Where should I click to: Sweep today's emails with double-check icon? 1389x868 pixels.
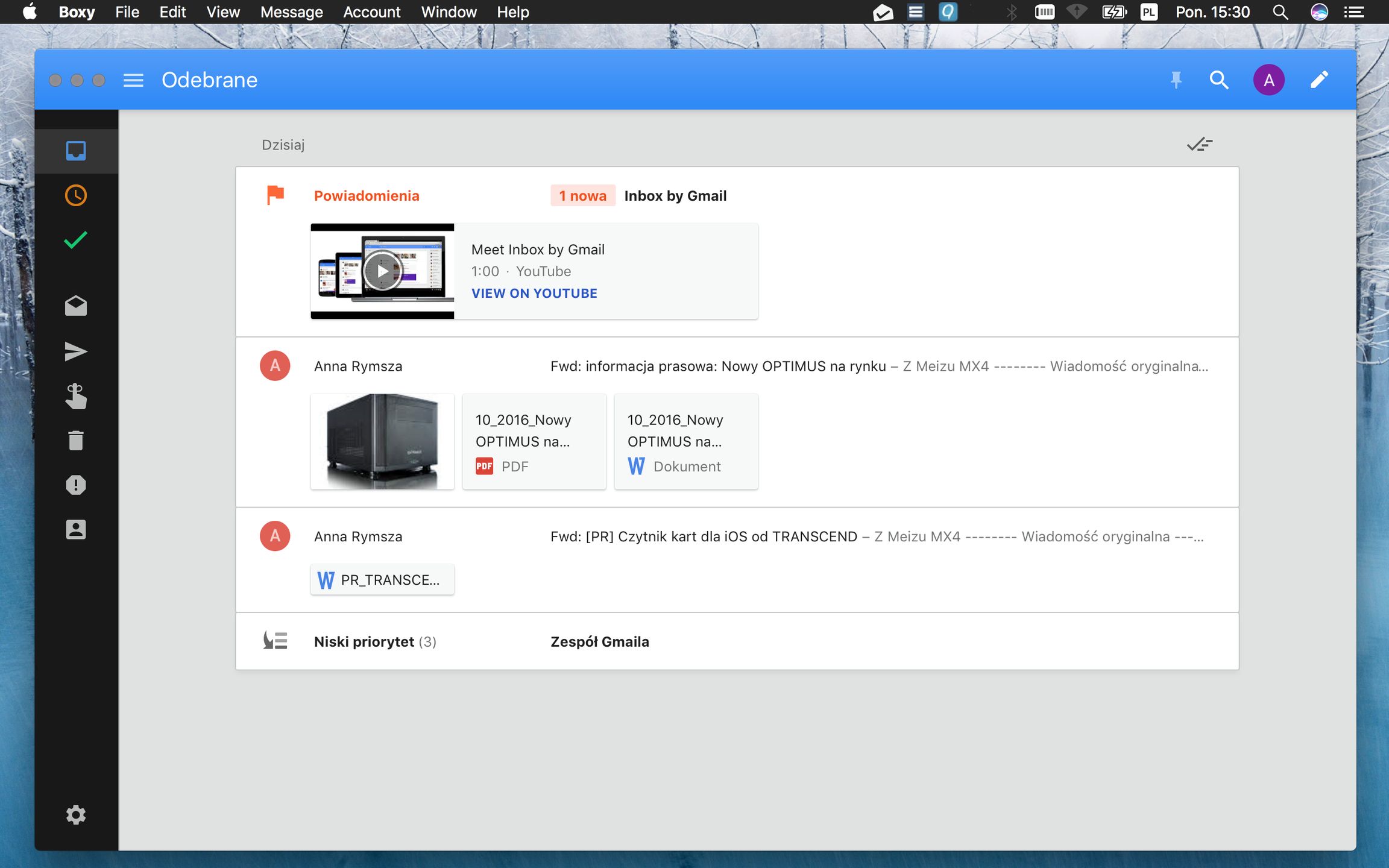point(1199,145)
